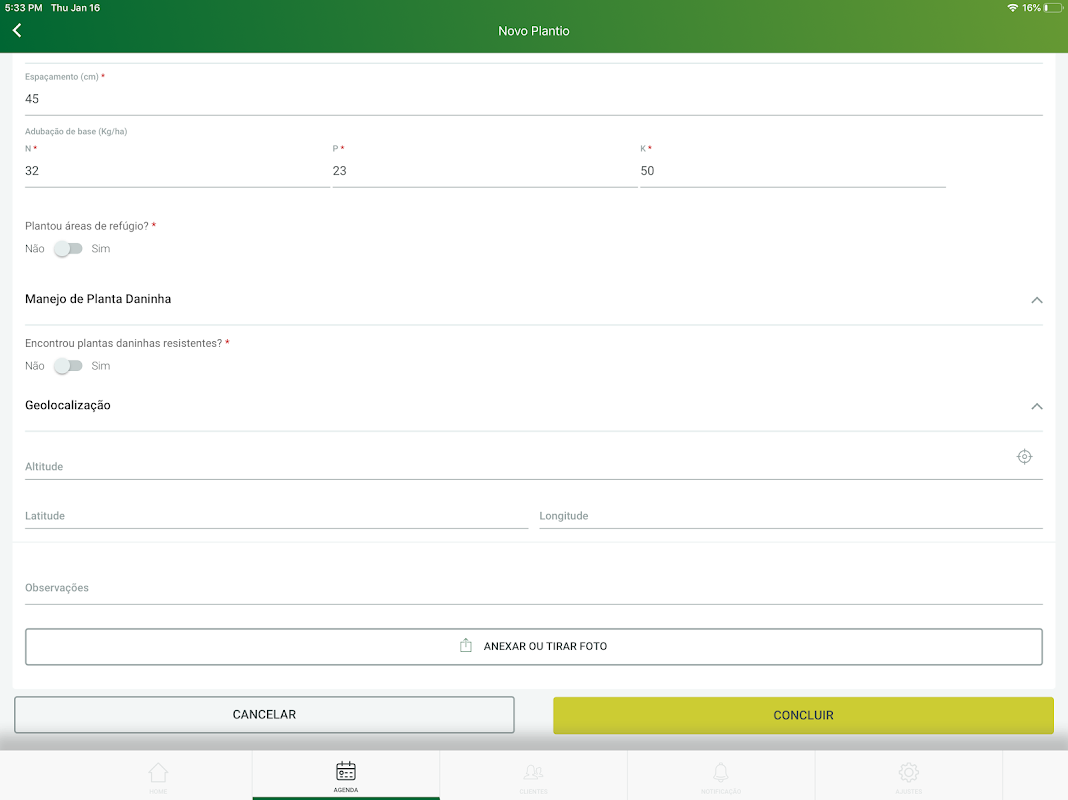Viewport: 1068px width, 800px height.
Task: Tap the Novo Plantio title
Action: coord(533,31)
